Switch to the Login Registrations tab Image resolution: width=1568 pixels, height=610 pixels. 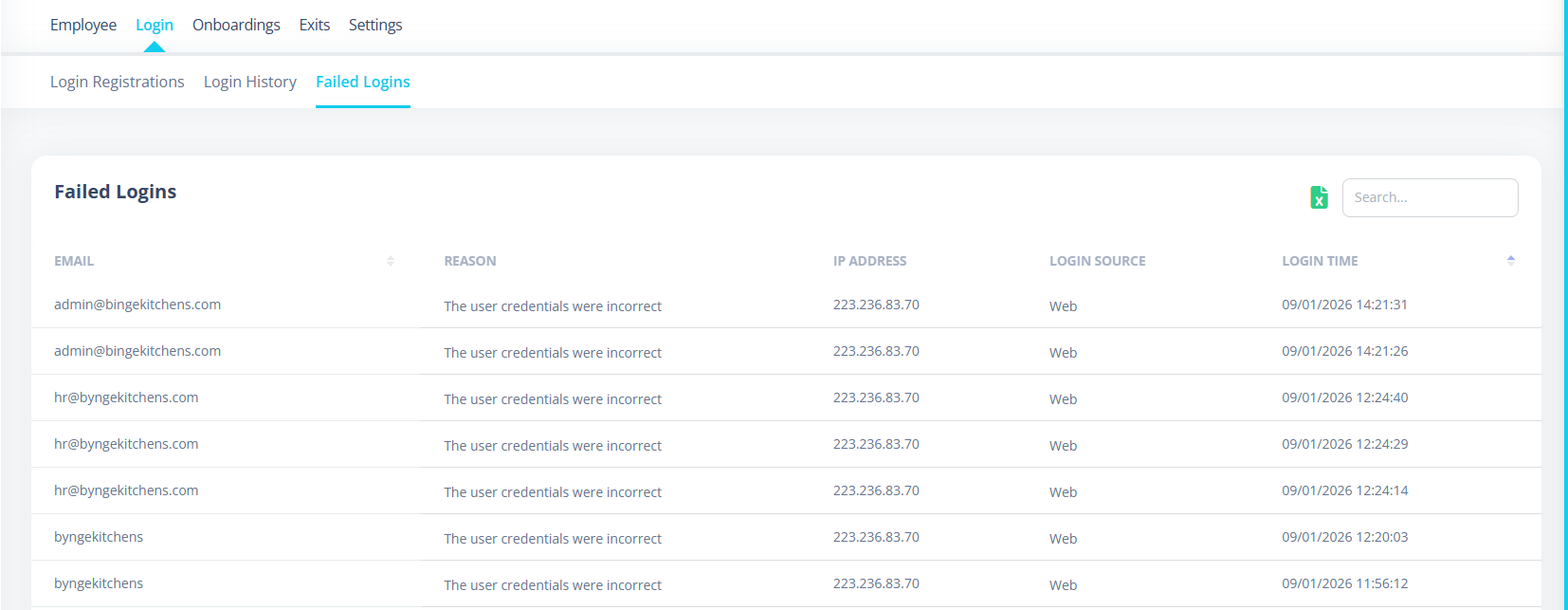coord(118,82)
